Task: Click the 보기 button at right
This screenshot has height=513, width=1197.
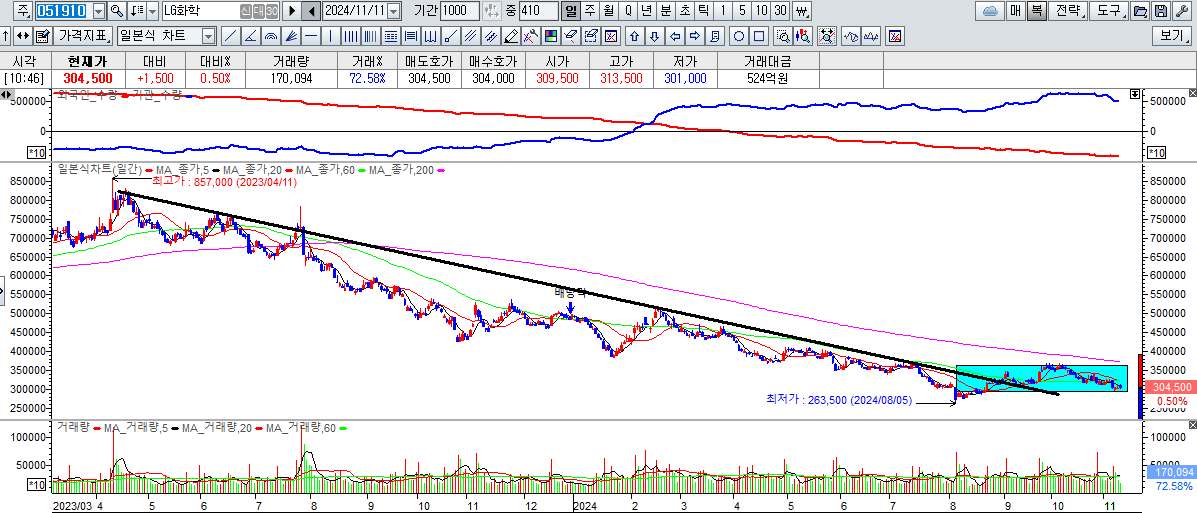Action: tap(1170, 36)
